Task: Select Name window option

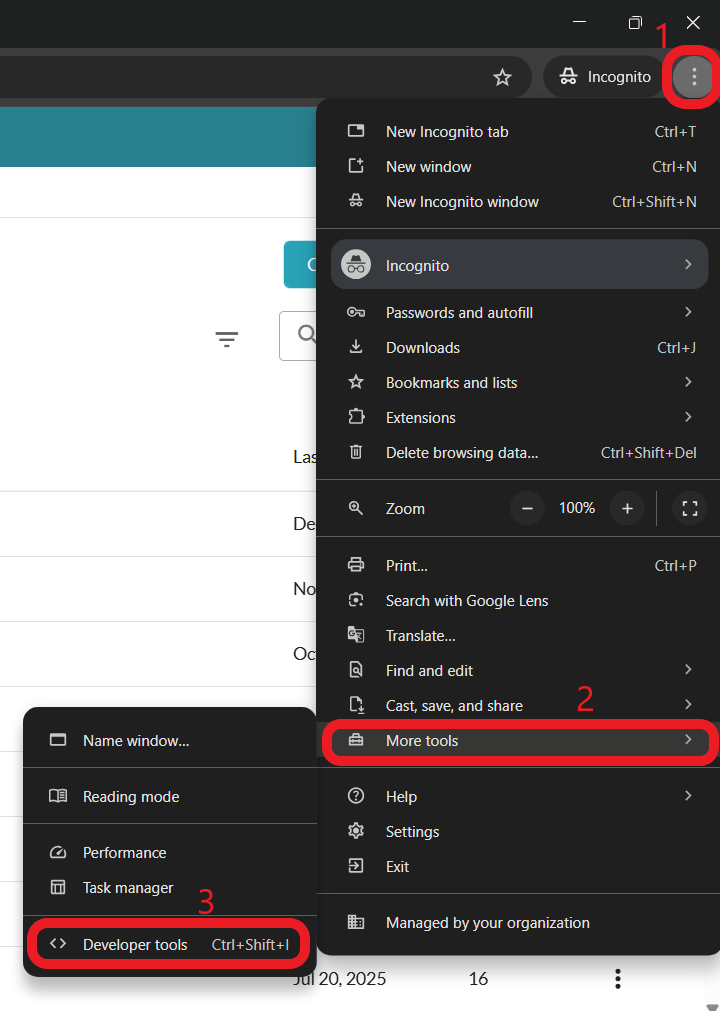Action: click(170, 741)
